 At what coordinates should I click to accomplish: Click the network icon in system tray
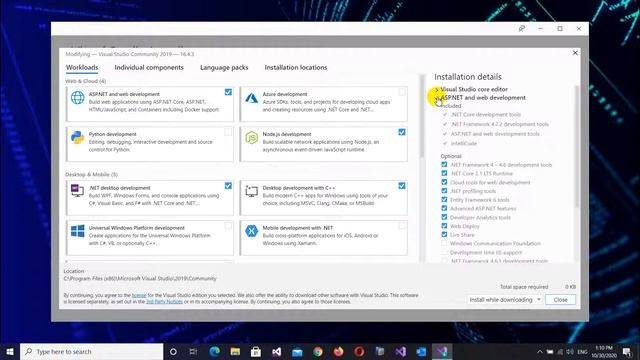tap(560, 351)
